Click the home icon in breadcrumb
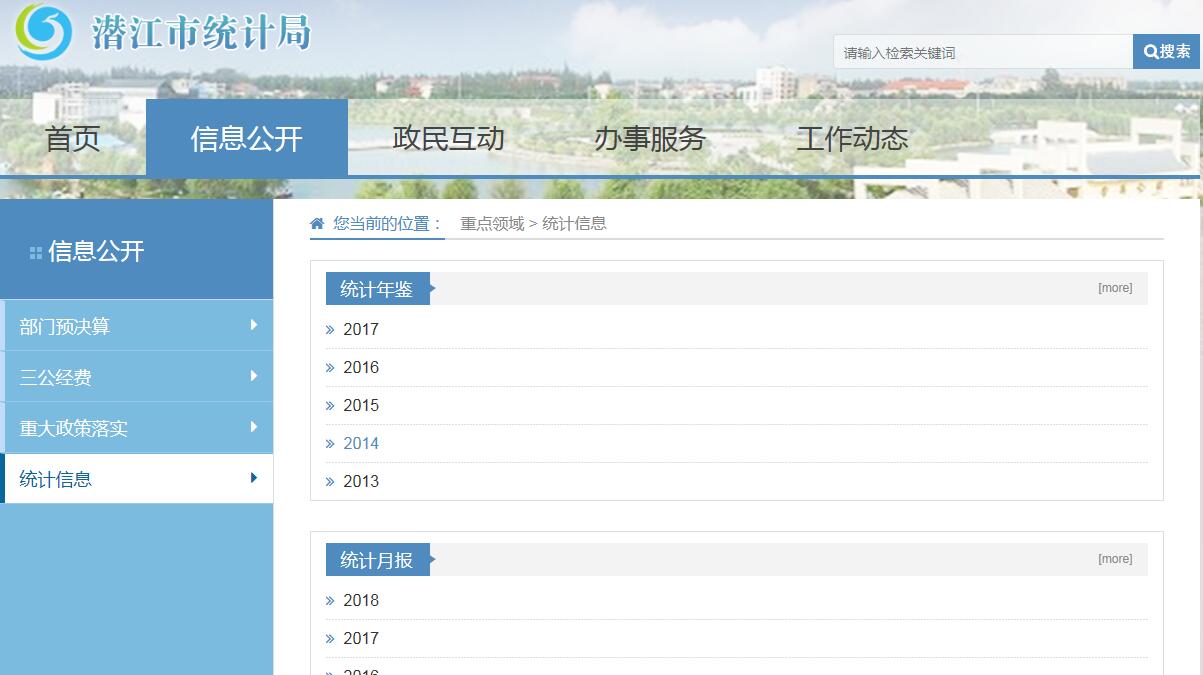The image size is (1203, 675). click(317, 223)
